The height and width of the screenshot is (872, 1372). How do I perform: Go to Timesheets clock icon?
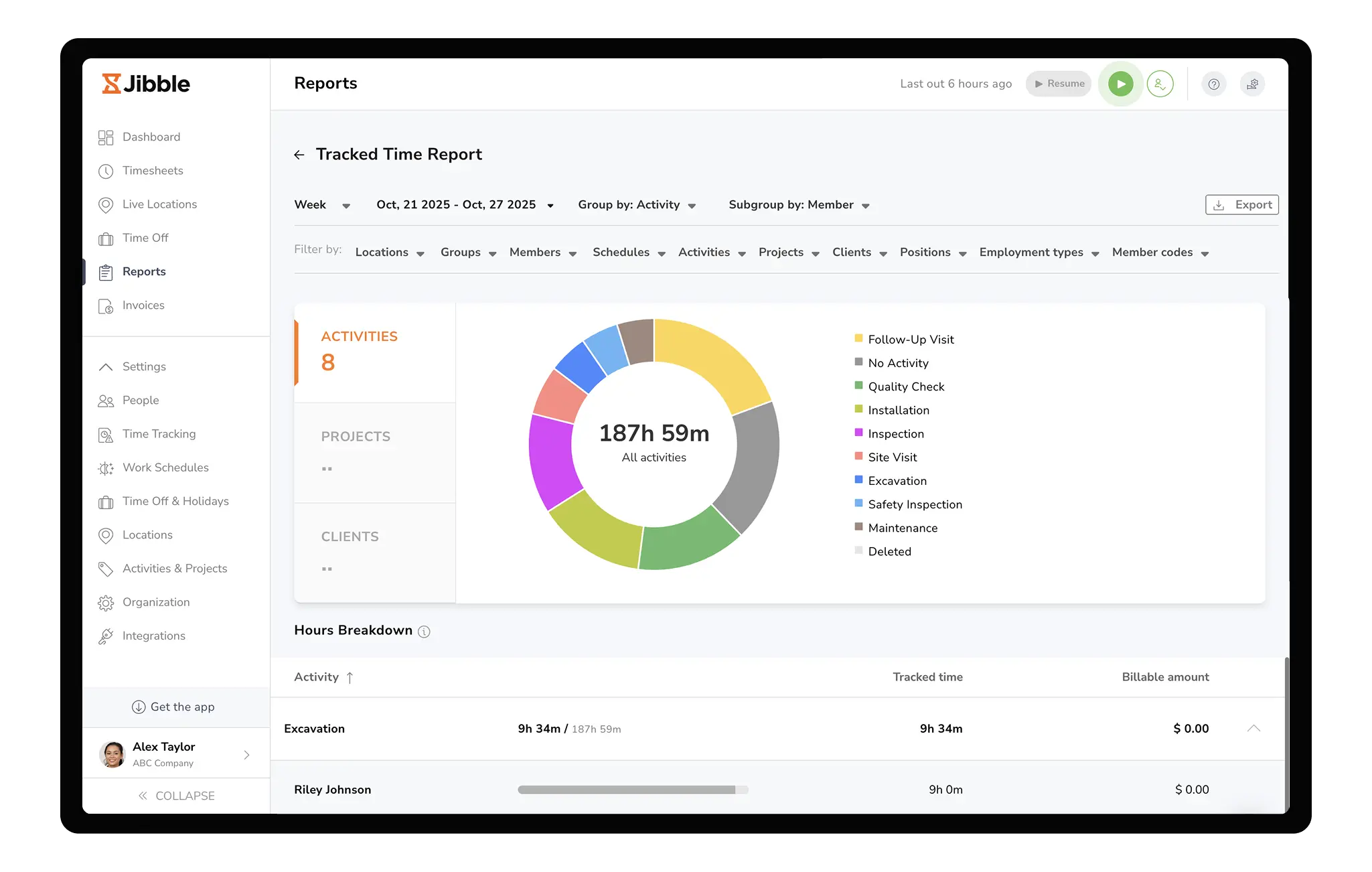(x=106, y=171)
